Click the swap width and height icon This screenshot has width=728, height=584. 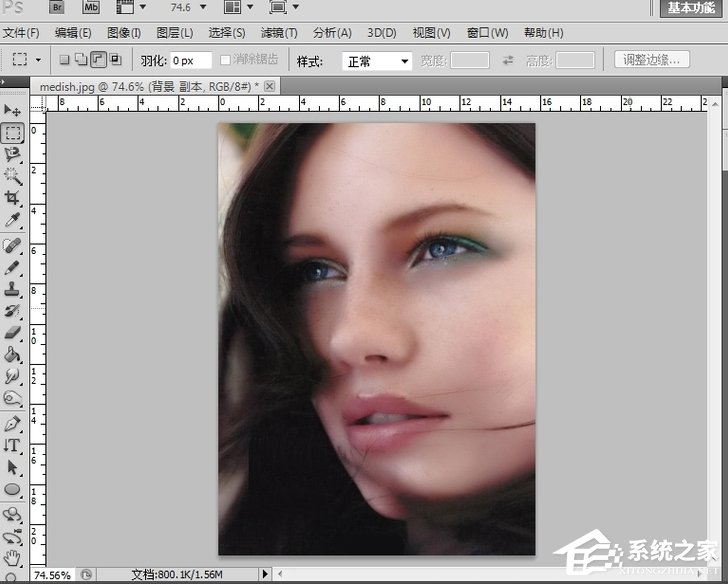tap(508, 60)
